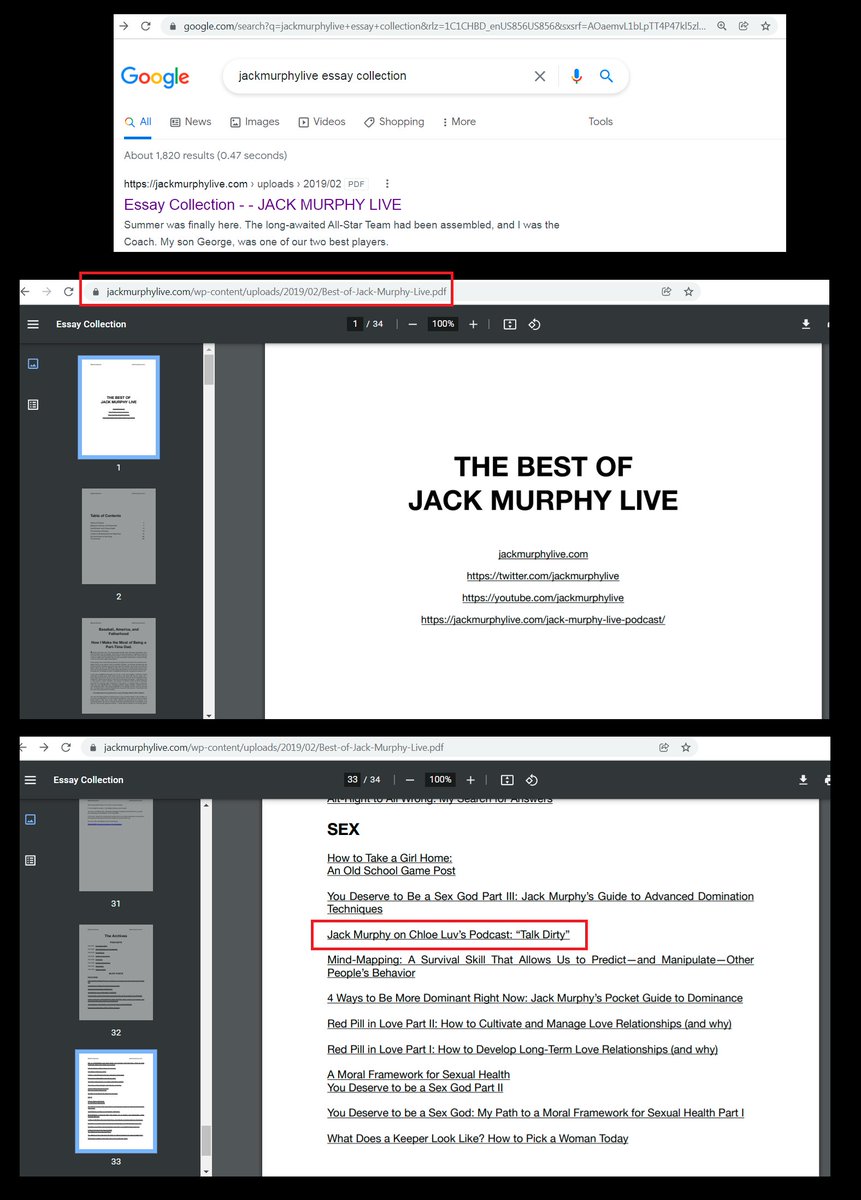
Task: Open Google search Tools
Action: 600,122
